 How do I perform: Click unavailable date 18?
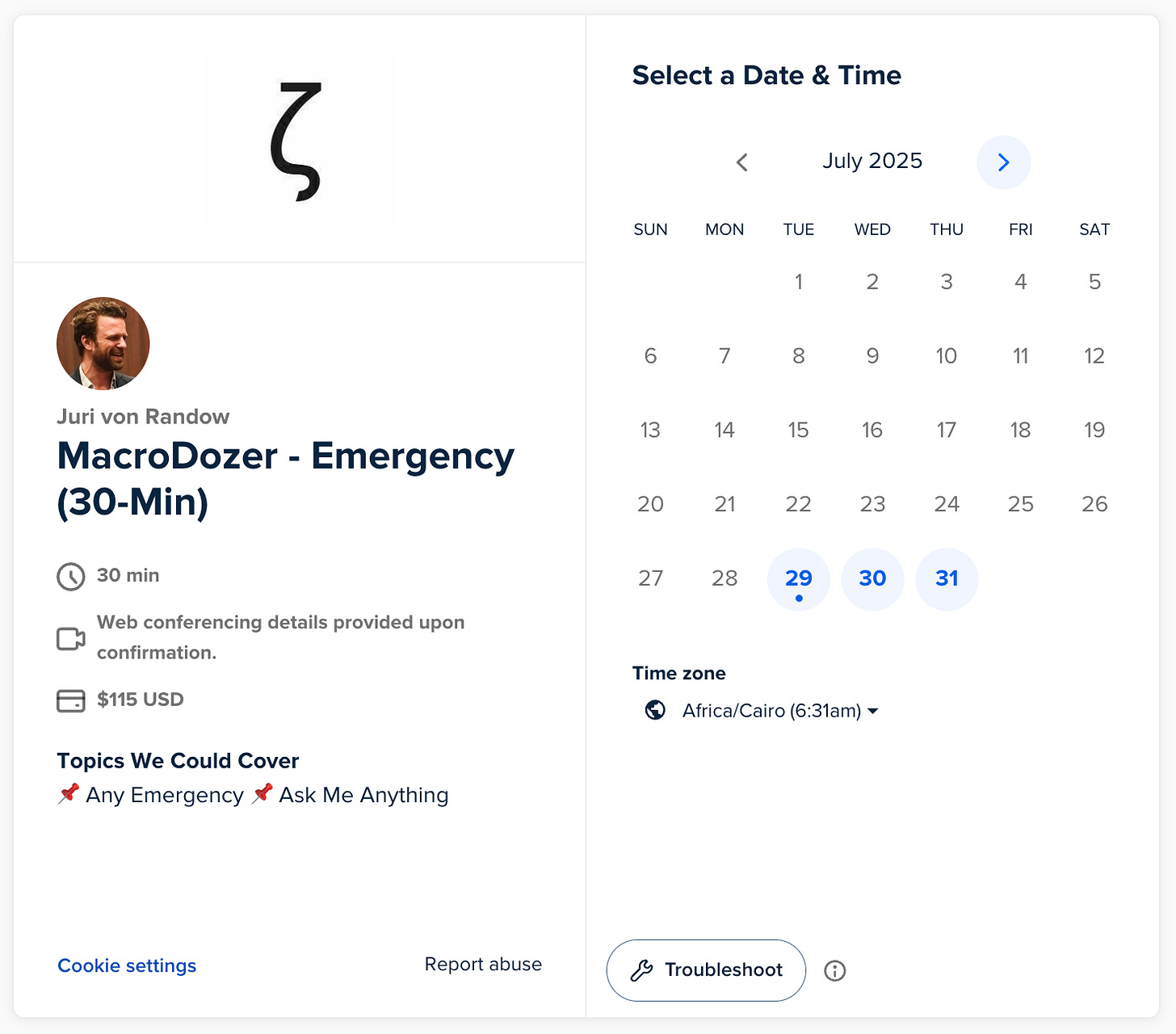pos(1020,430)
